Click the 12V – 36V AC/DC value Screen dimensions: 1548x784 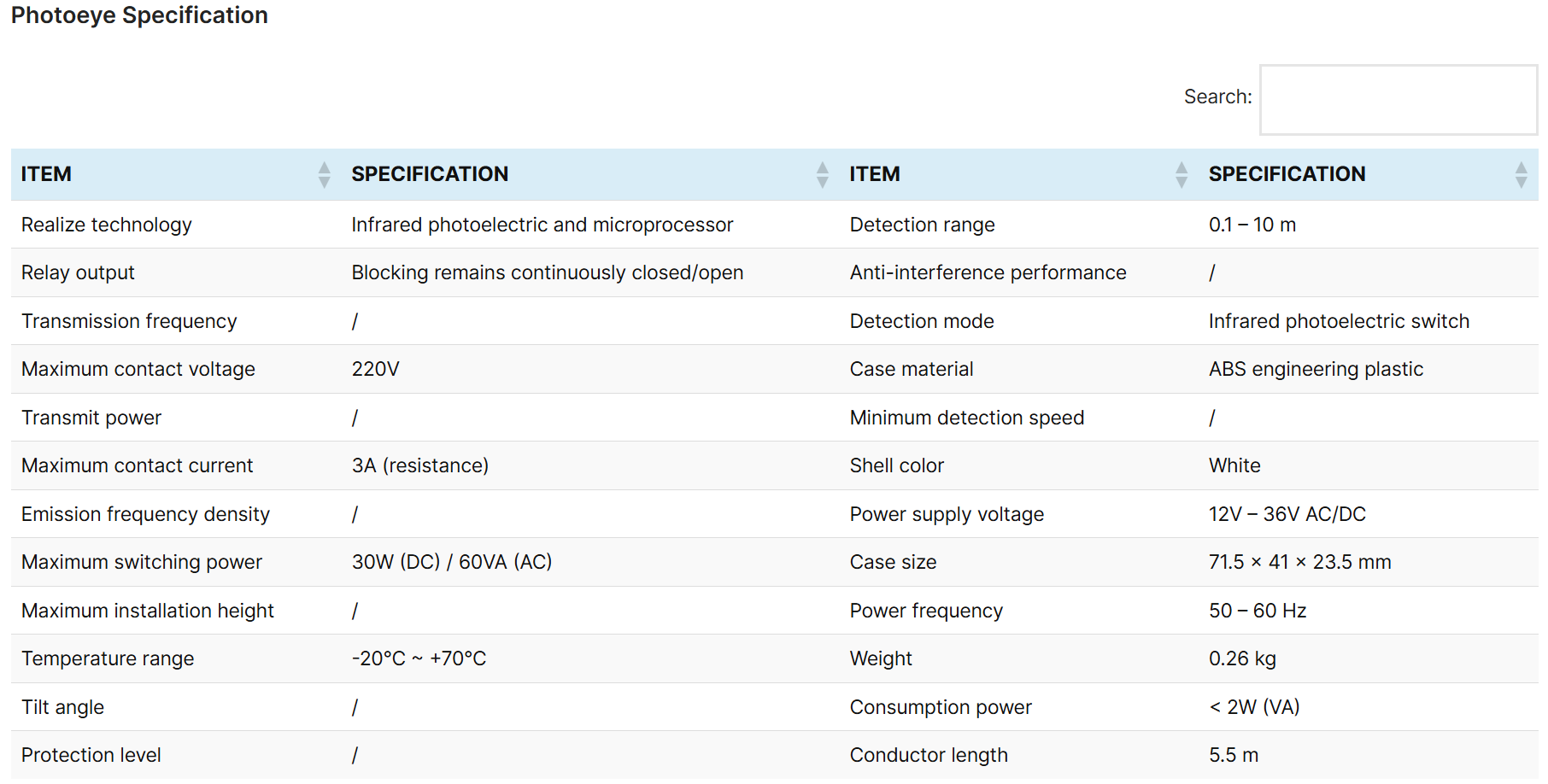click(x=1287, y=514)
